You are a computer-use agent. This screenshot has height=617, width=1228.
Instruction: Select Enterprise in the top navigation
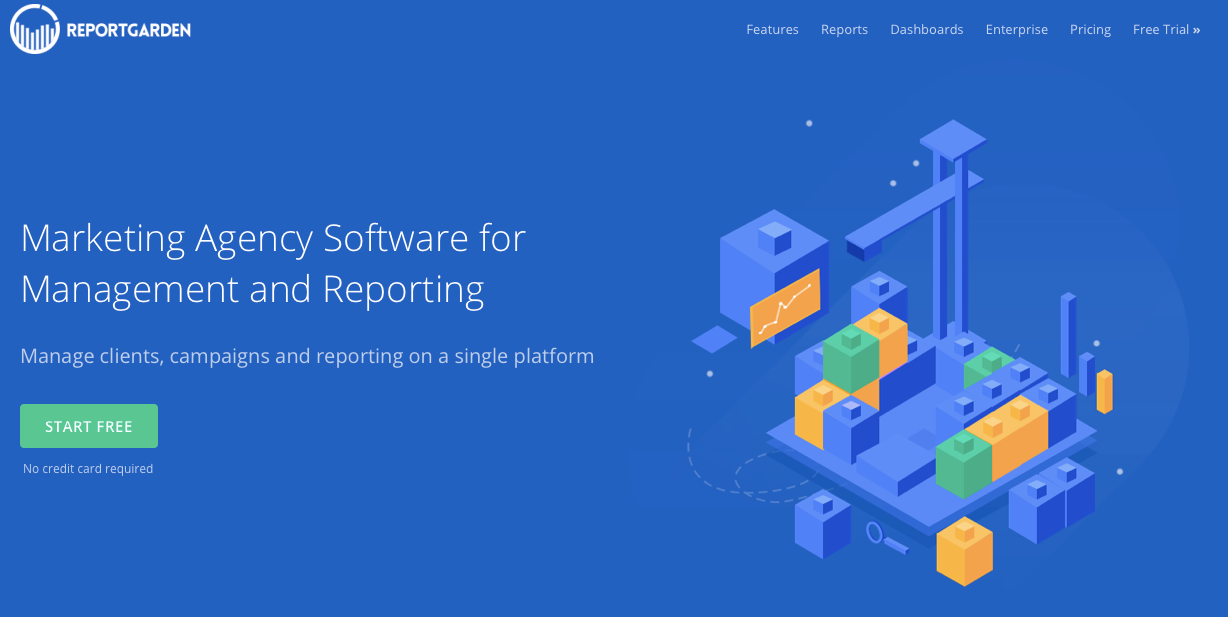[x=1016, y=30]
